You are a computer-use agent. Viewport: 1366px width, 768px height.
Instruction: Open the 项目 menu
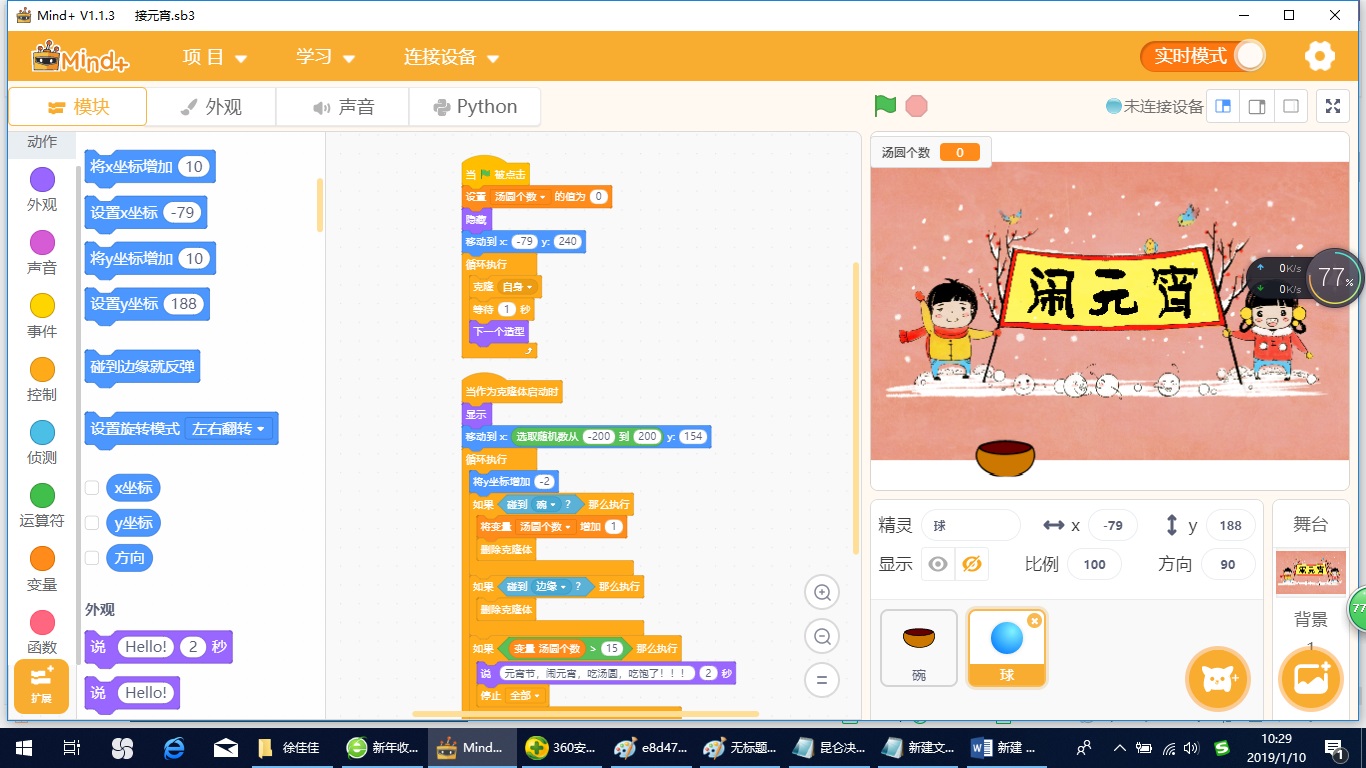click(215, 57)
